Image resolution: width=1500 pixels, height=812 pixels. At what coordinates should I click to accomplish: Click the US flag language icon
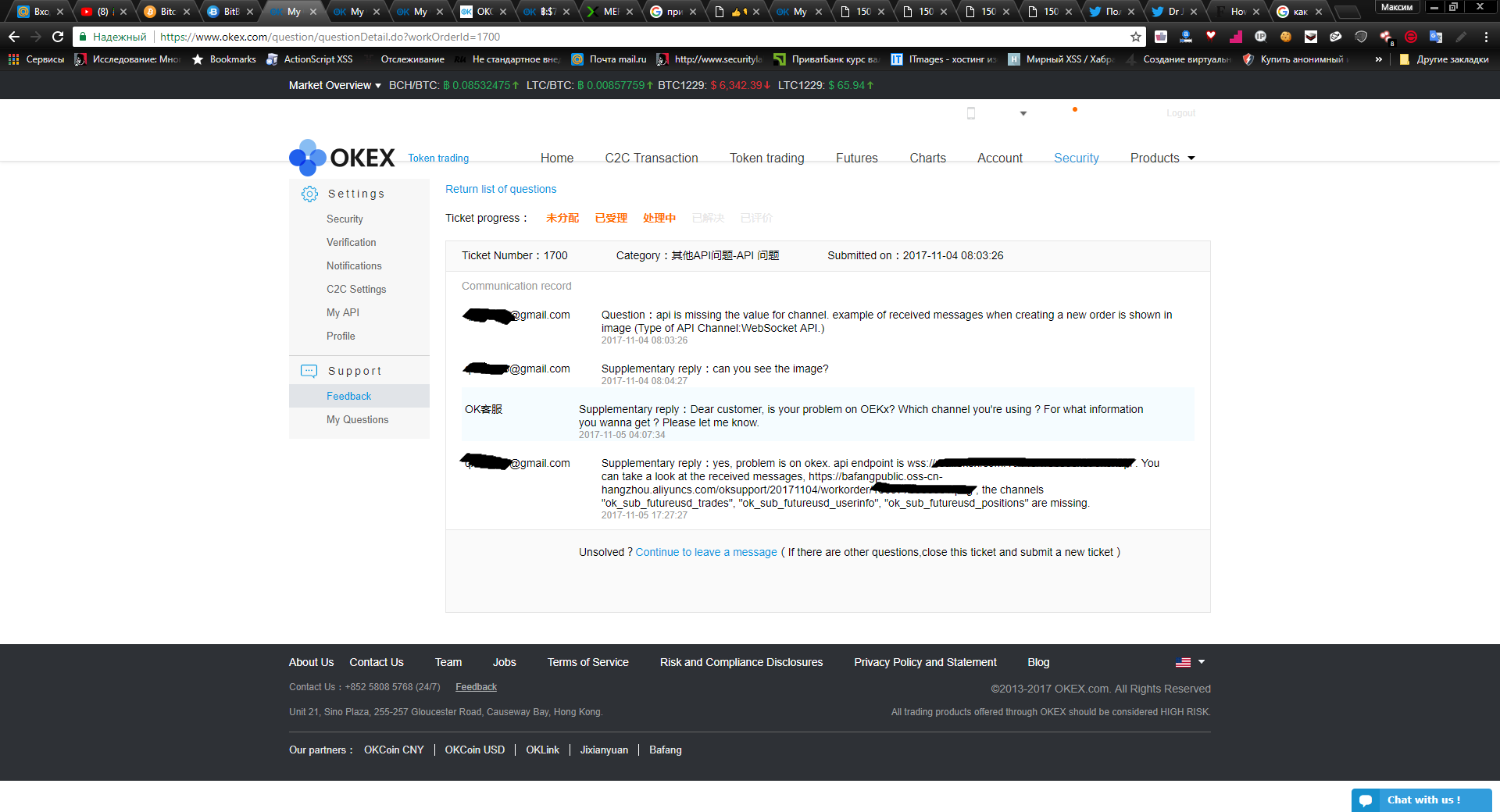click(1183, 662)
